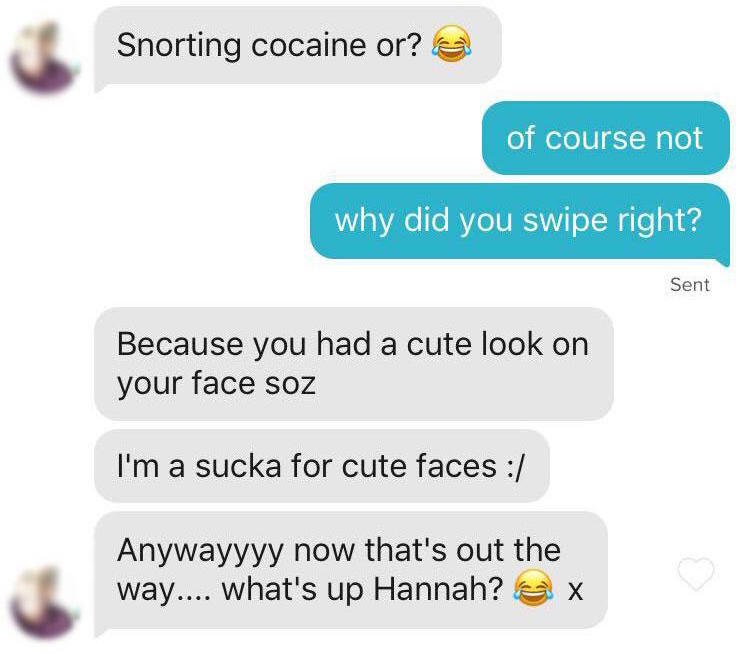Open the match's profile from the top avatar
The height and width of the screenshot is (654, 750).
(44, 57)
